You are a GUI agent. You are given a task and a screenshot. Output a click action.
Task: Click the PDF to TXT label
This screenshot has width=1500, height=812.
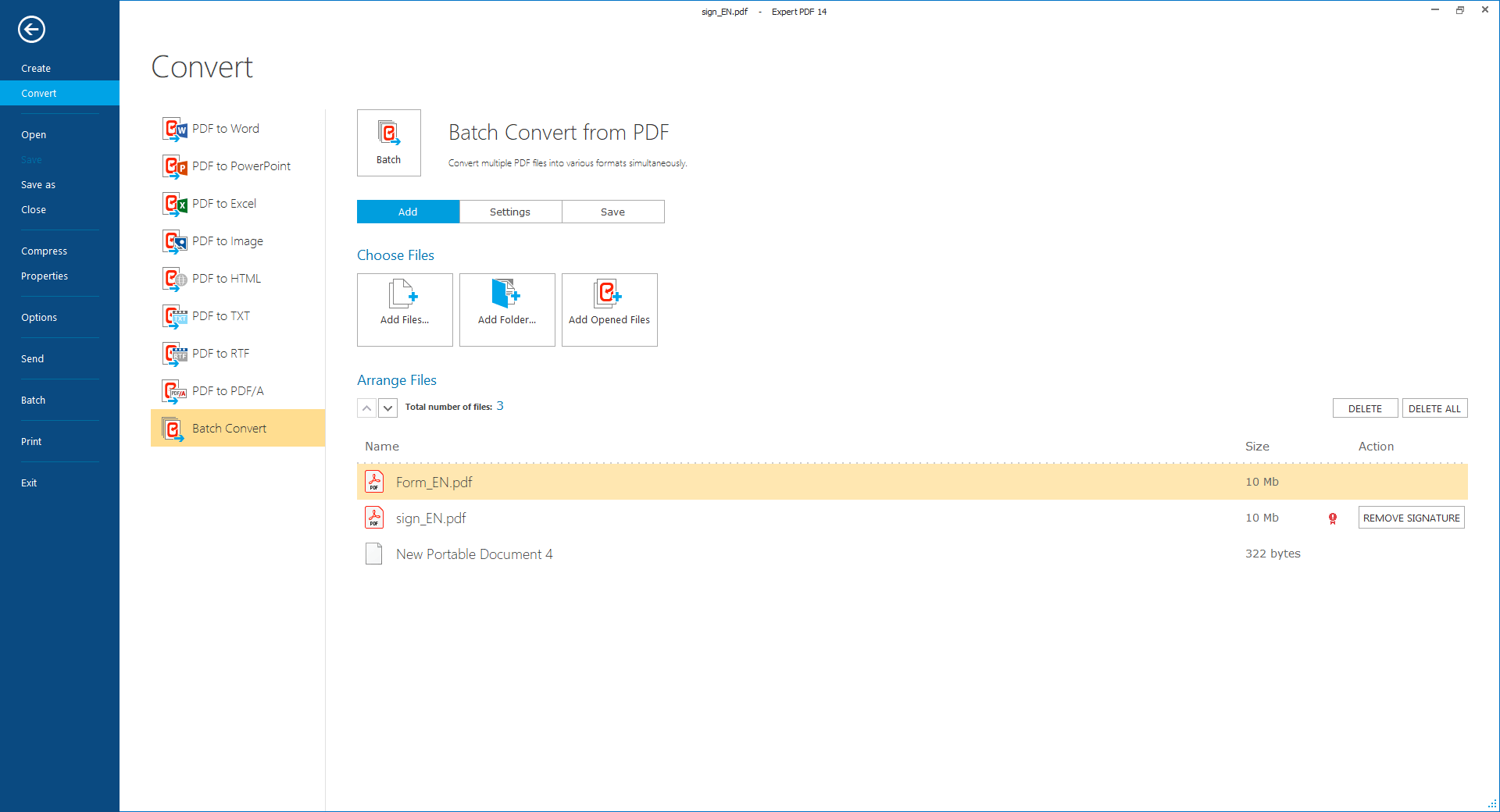(x=221, y=316)
